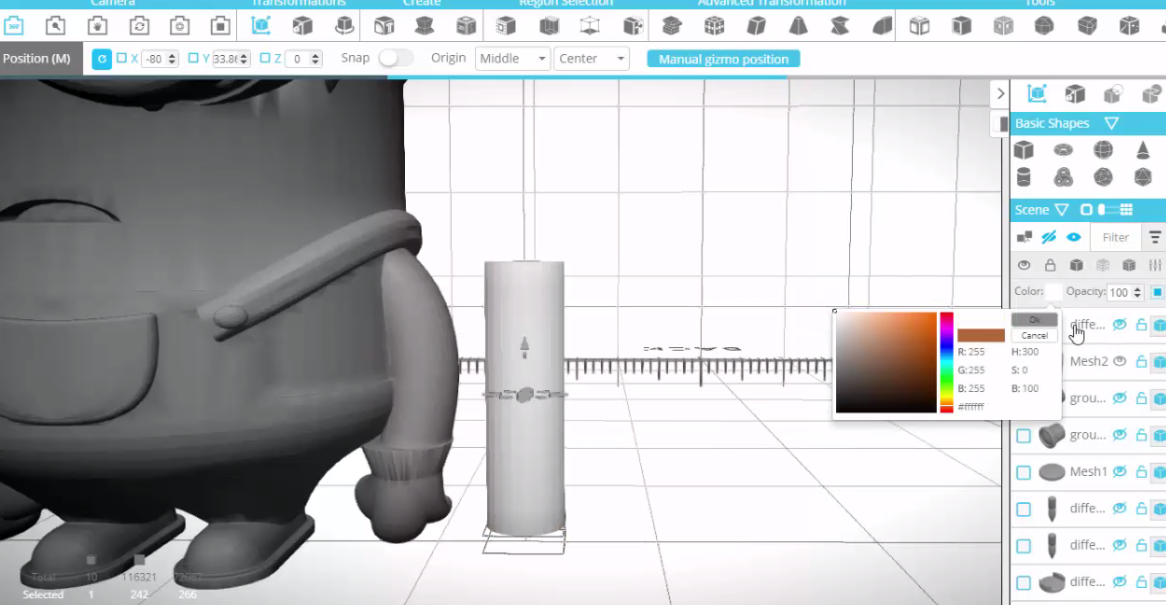Click the Opacity stepper arrows
1166x605 pixels.
tap(1137, 293)
